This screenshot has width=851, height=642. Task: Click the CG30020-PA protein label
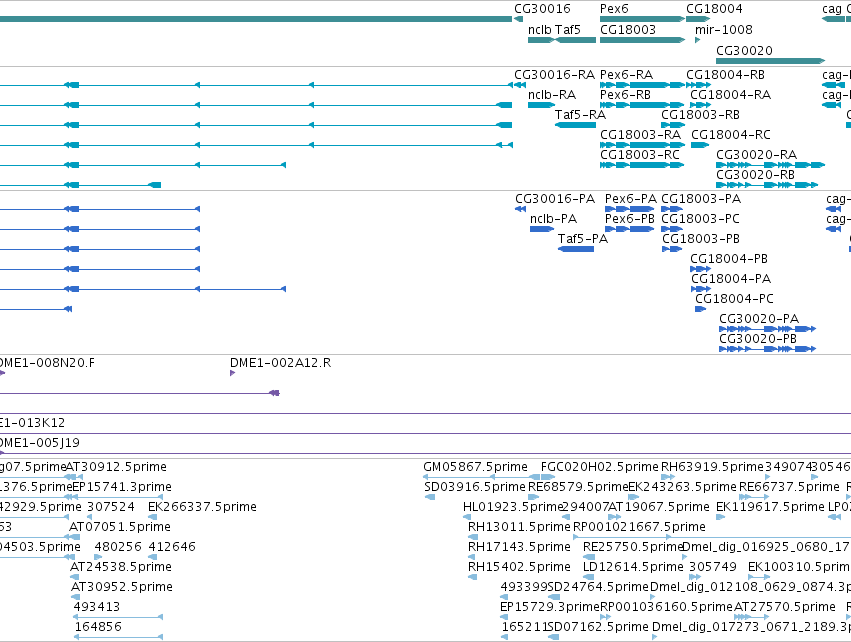[x=759, y=319]
